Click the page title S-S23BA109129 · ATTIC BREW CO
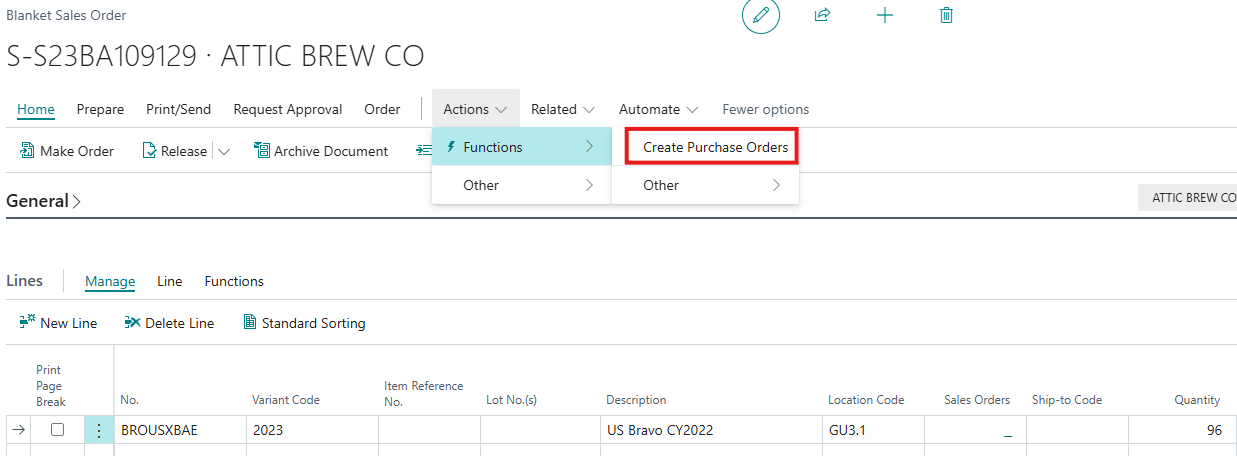The height and width of the screenshot is (456, 1237). [x=215, y=56]
